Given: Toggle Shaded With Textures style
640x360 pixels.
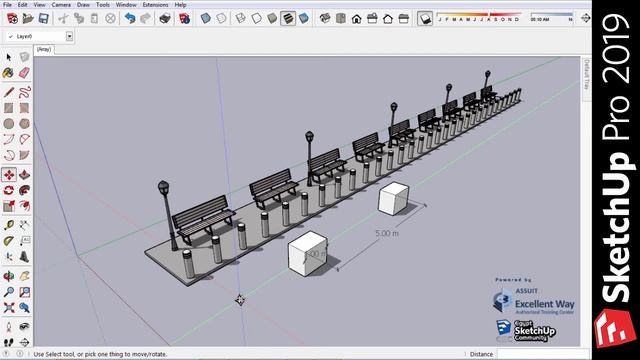Looking at the screenshot, I should coord(288,18).
